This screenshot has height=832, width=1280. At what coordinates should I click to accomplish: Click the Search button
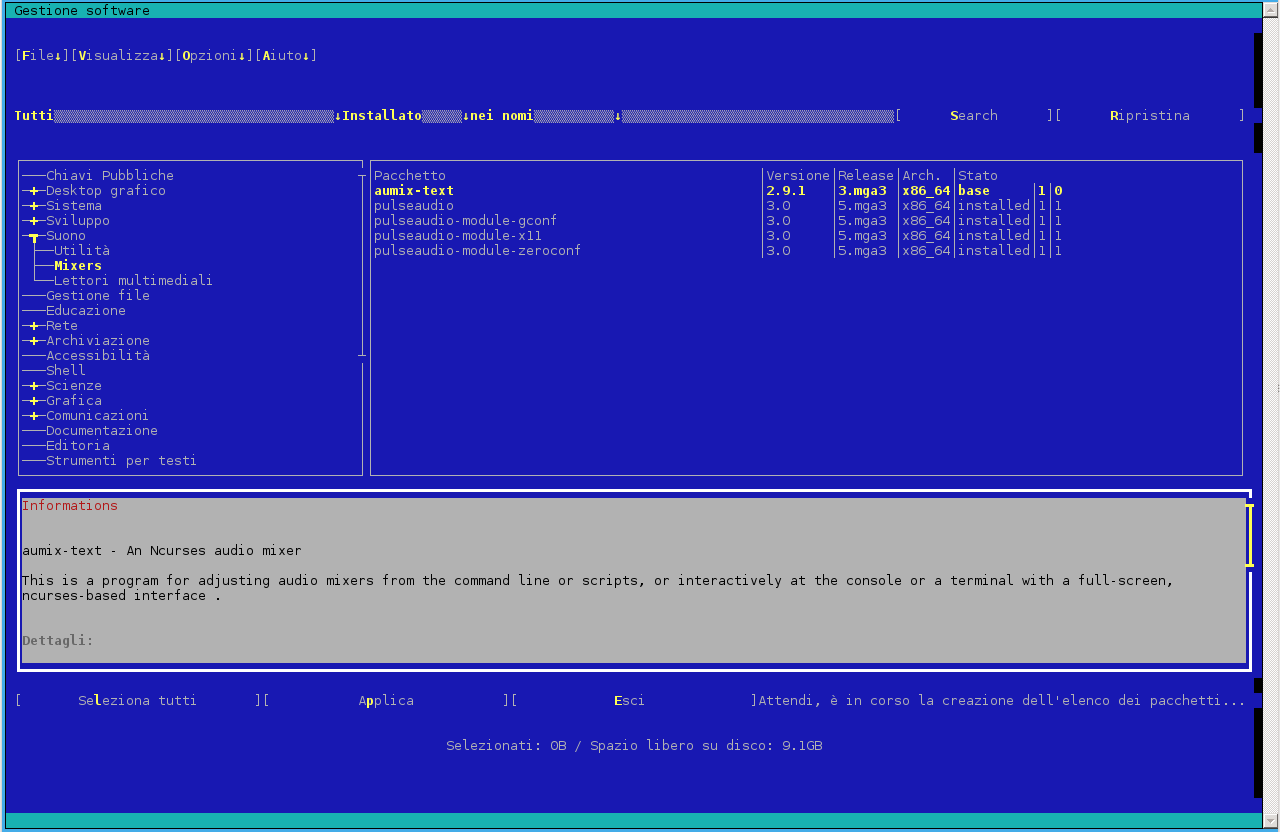tap(973, 116)
